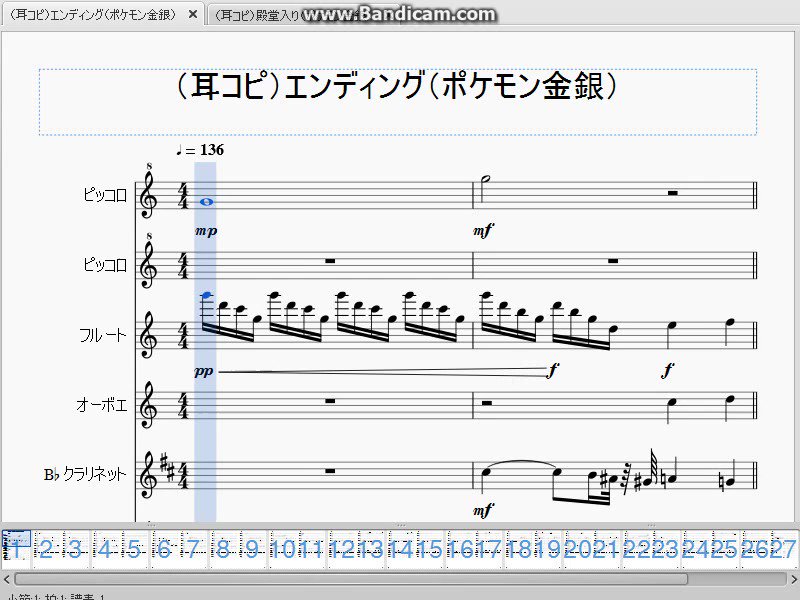This screenshot has width=800, height=600.
Task: Select the second ピッコロ staff label
Action: coord(105,265)
